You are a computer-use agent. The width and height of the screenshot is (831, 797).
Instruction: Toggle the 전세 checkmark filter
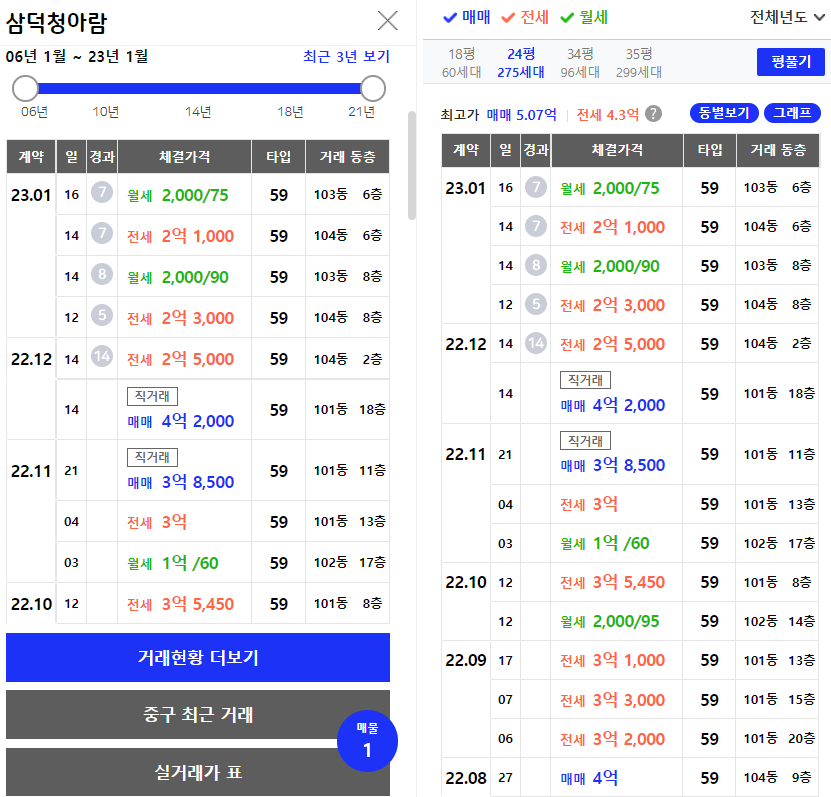525,17
